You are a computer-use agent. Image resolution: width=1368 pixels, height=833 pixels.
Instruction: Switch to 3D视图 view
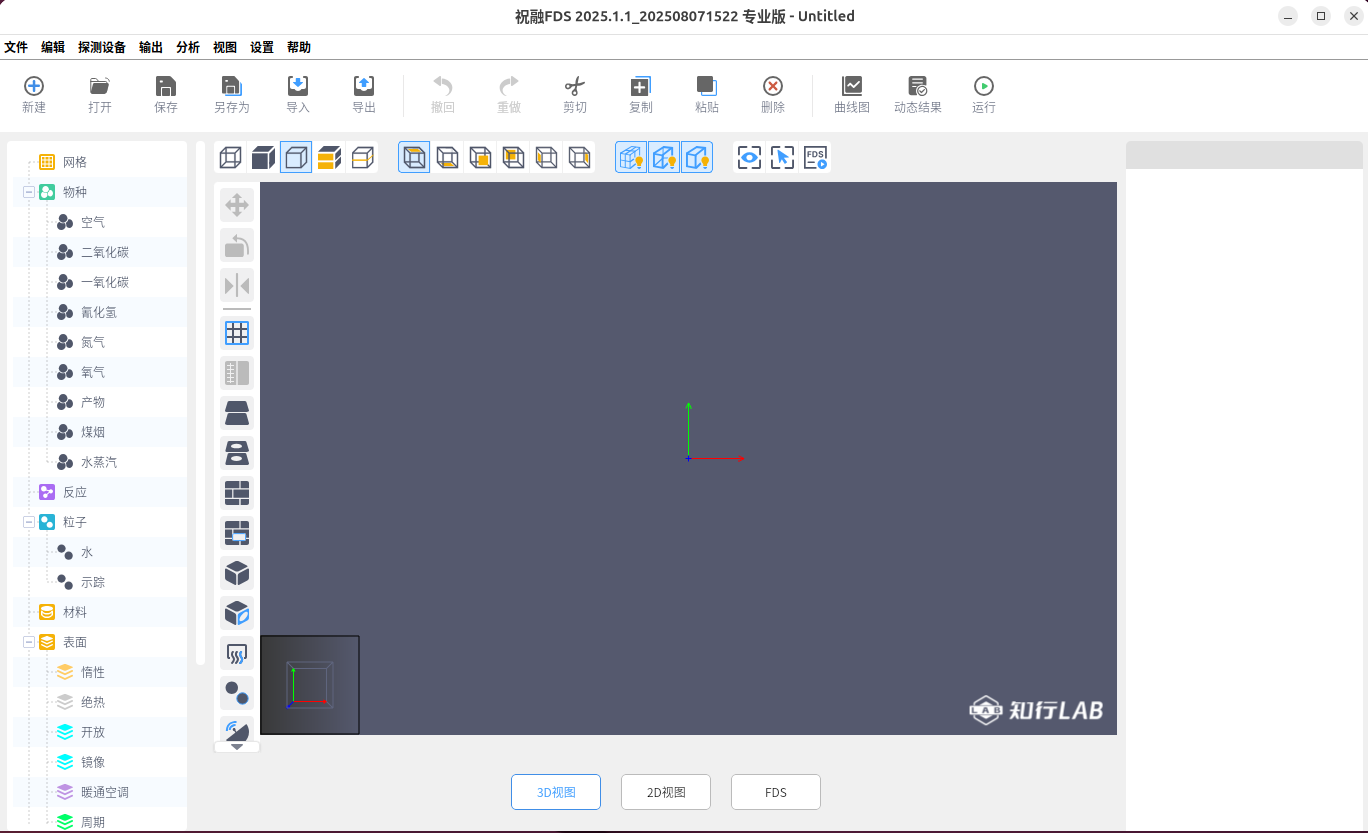pos(556,792)
